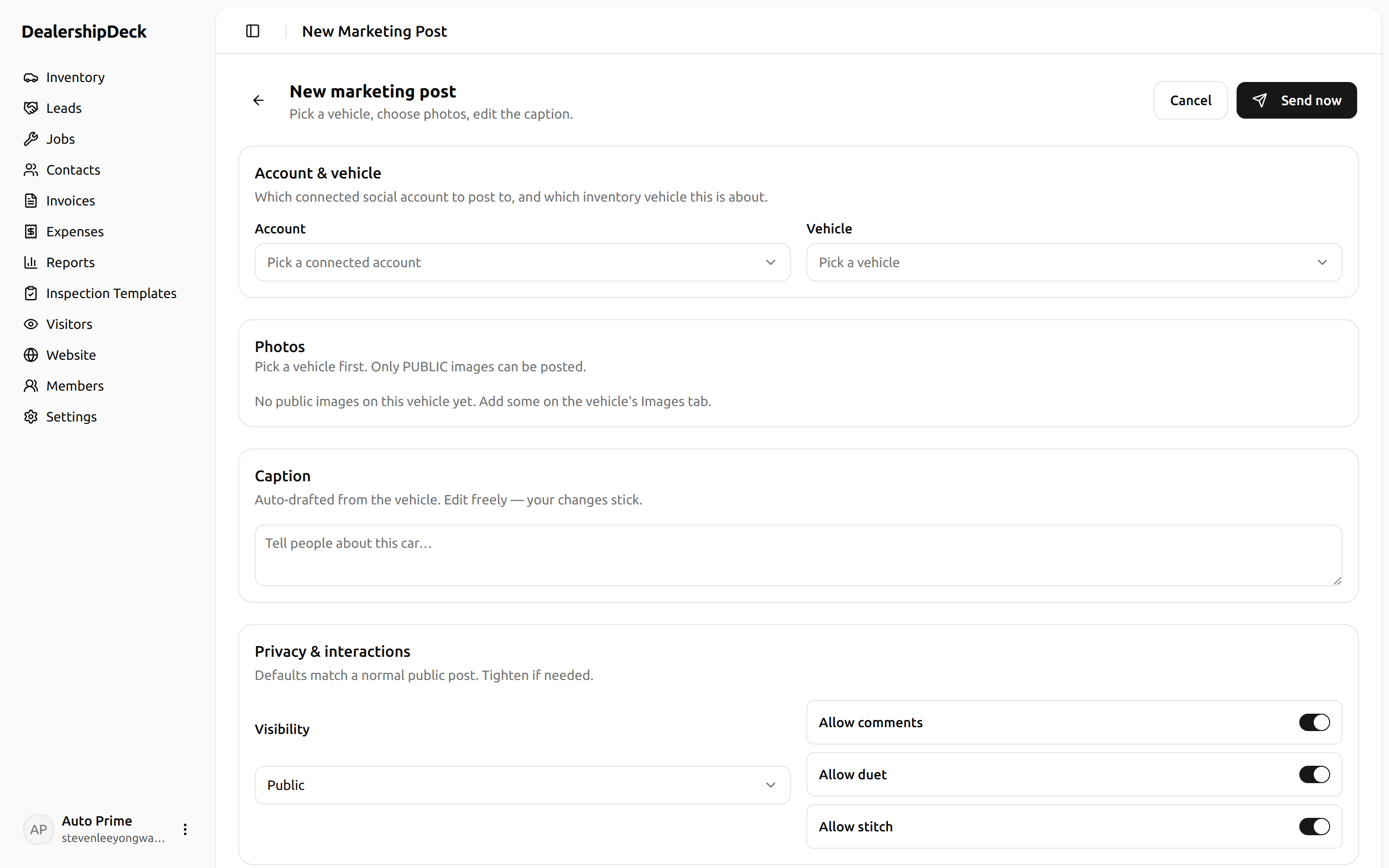This screenshot has width=1389, height=868.
Task: Toggle the sidebar panel icon
Action: click(x=253, y=31)
